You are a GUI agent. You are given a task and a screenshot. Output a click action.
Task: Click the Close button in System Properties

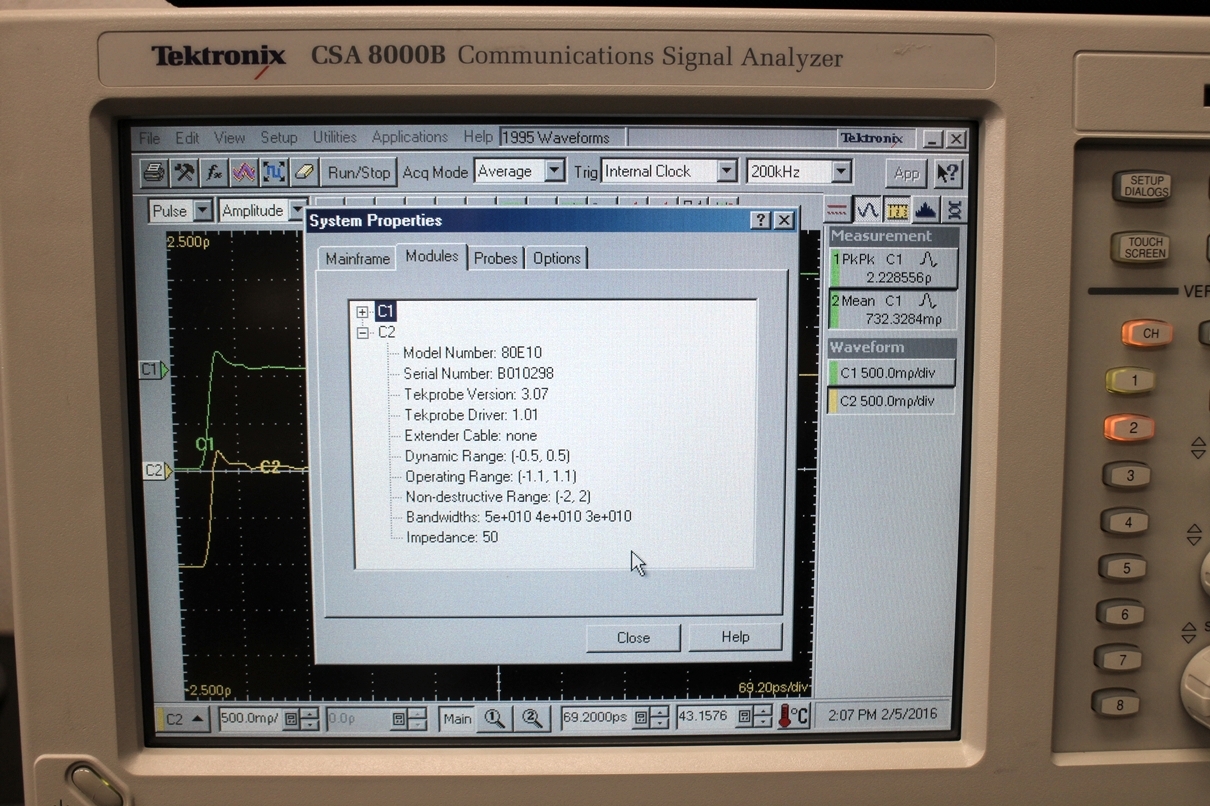[x=633, y=637]
